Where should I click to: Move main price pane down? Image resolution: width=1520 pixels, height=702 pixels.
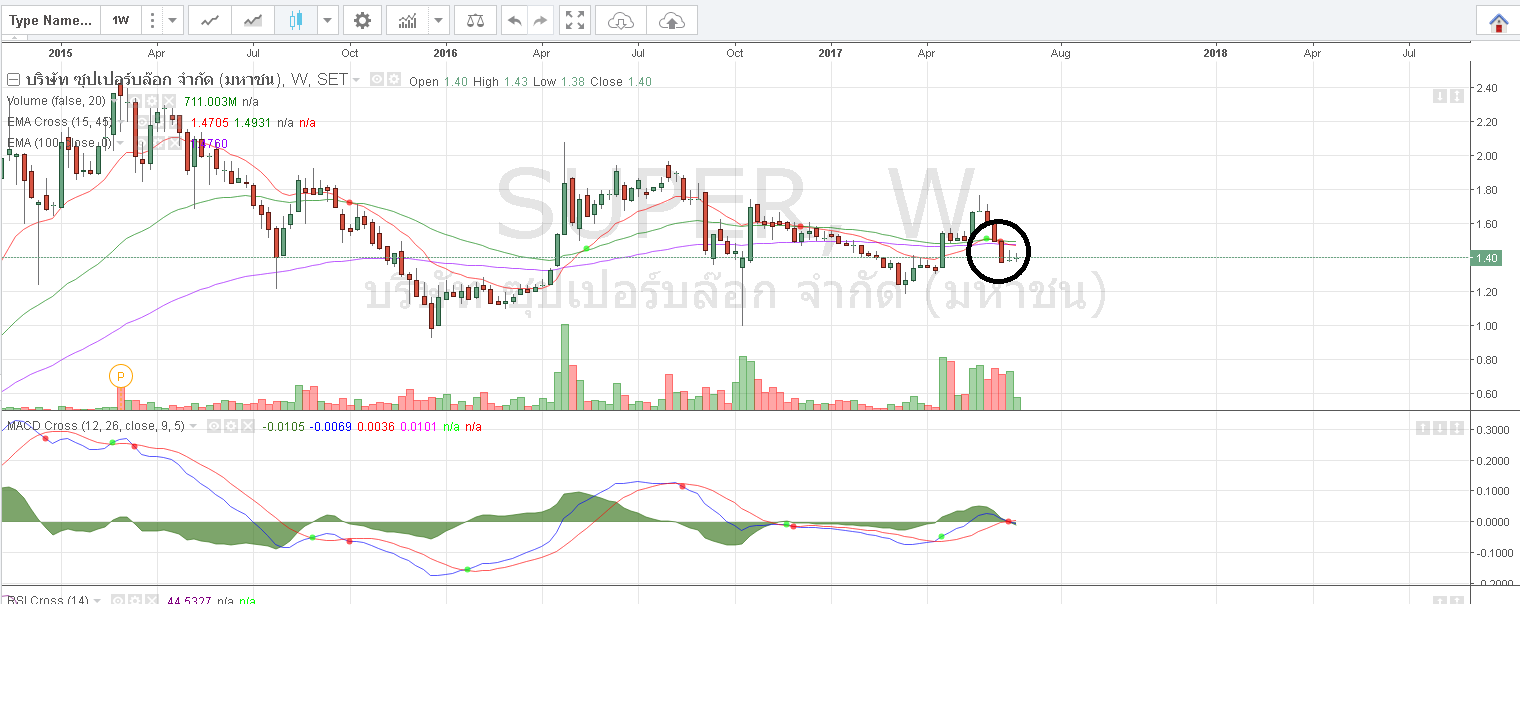click(x=1440, y=96)
